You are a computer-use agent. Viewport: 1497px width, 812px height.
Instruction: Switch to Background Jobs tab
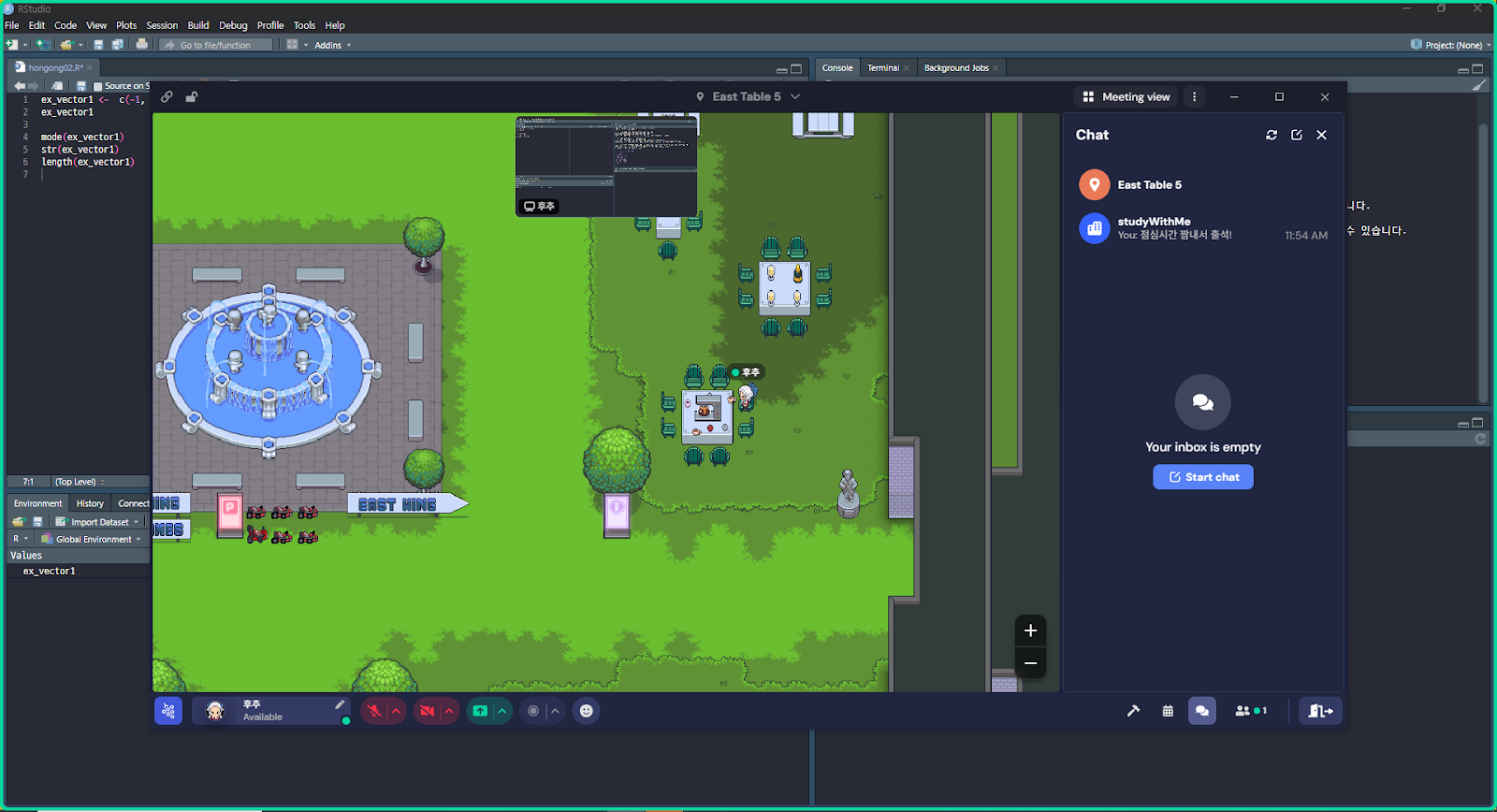[x=956, y=67]
